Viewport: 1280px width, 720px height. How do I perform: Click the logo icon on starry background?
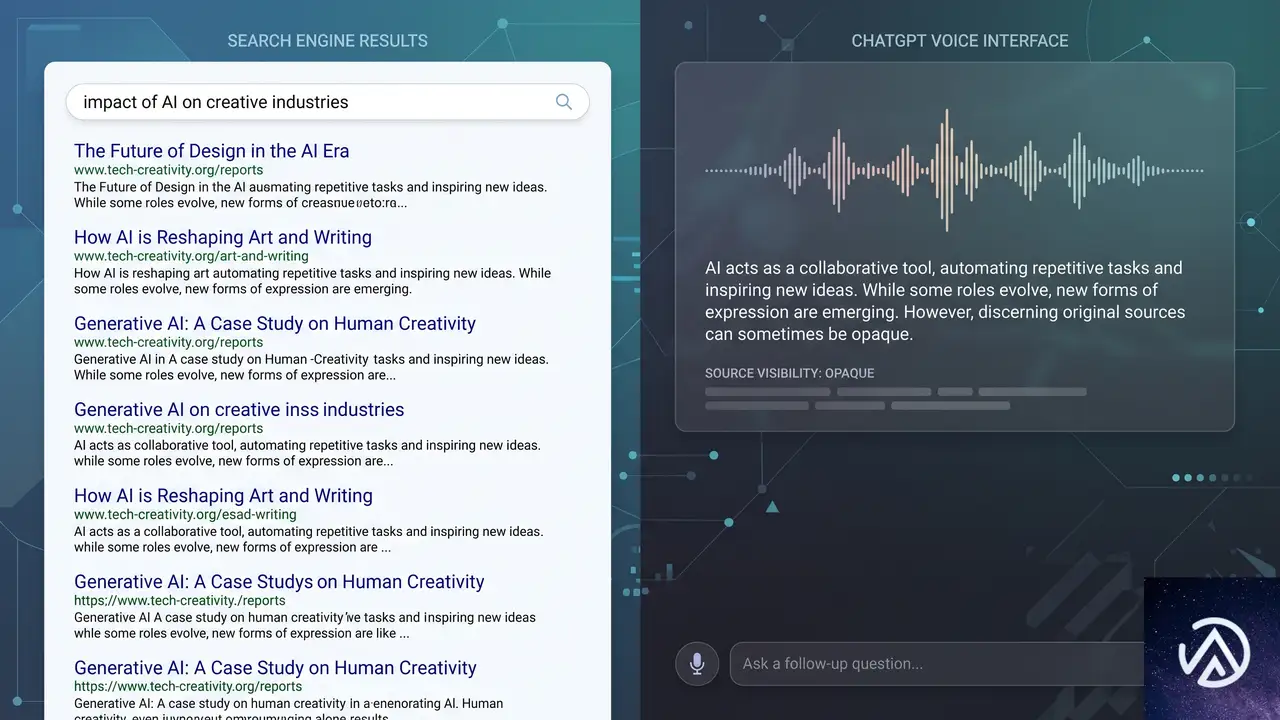pyautogui.click(x=1213, y=649)
